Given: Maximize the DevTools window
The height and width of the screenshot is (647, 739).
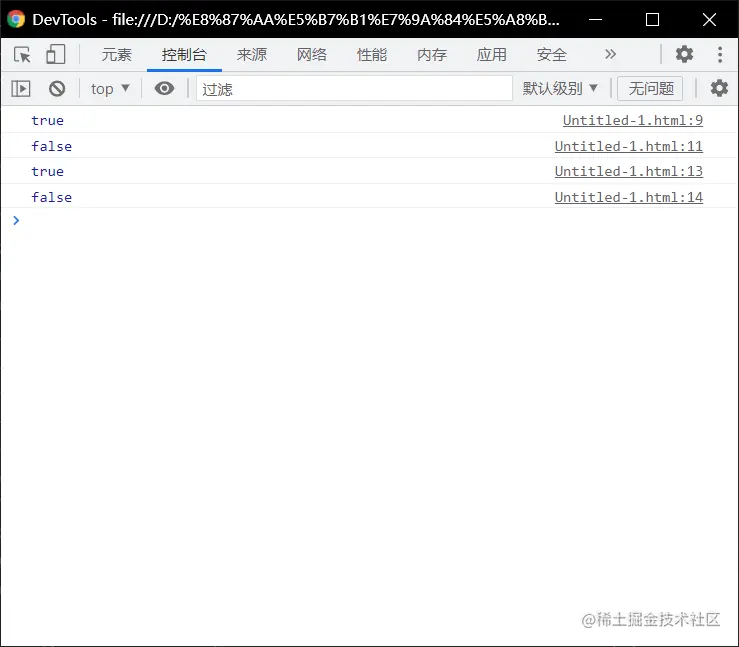Looking at the screenshot, I should pyautogui.click(x=652, y=19).
